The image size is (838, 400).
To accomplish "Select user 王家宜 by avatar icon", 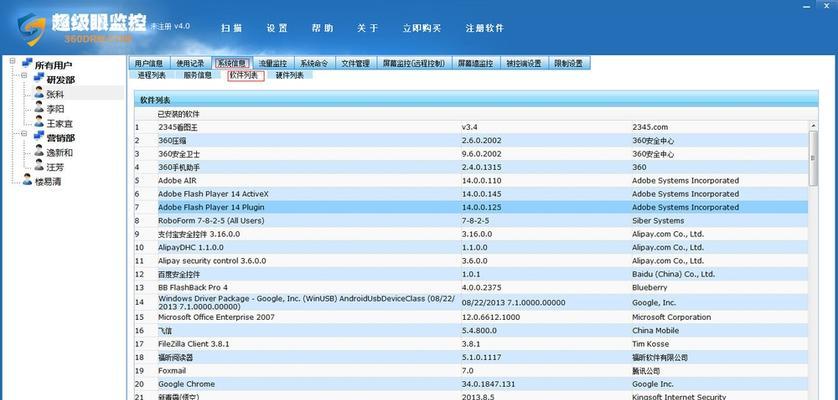I will click(x=38, y=122).
